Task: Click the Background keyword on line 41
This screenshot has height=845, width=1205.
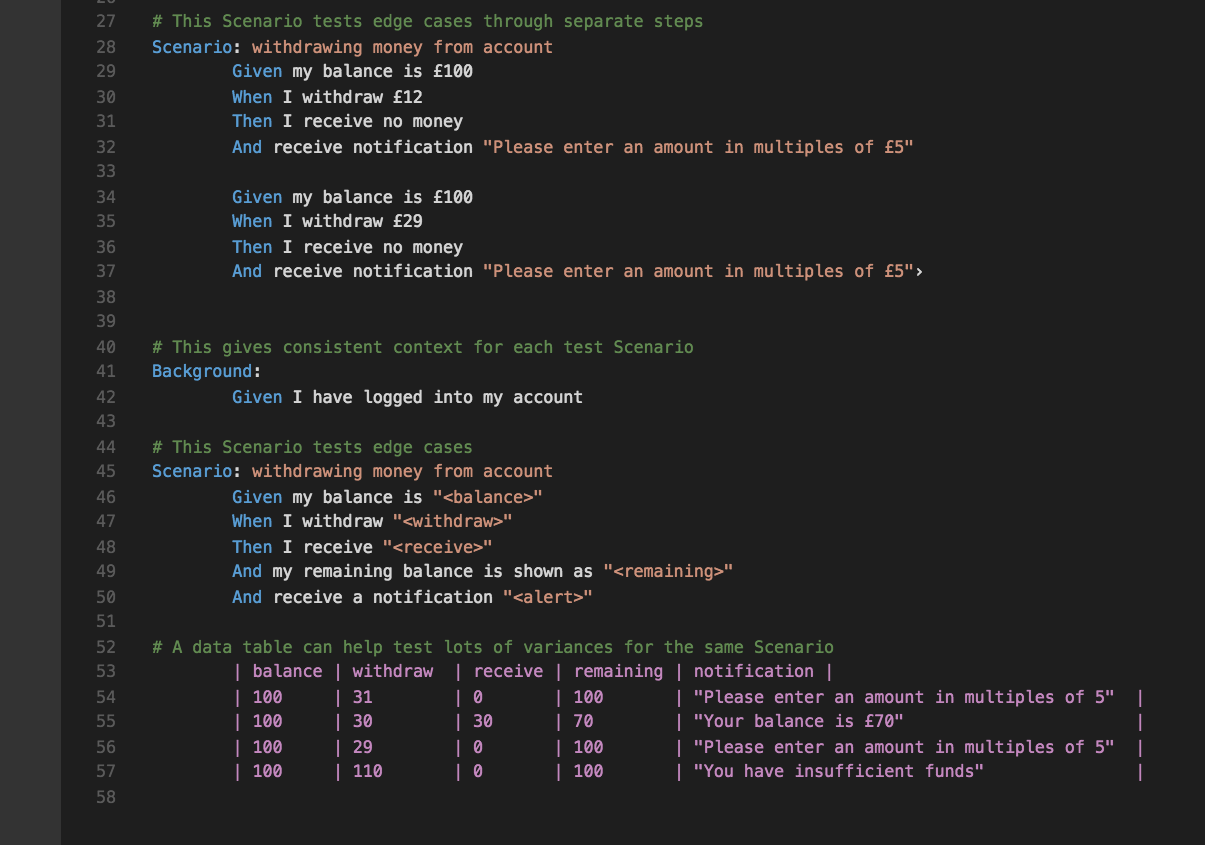Action: pos(201,372)
